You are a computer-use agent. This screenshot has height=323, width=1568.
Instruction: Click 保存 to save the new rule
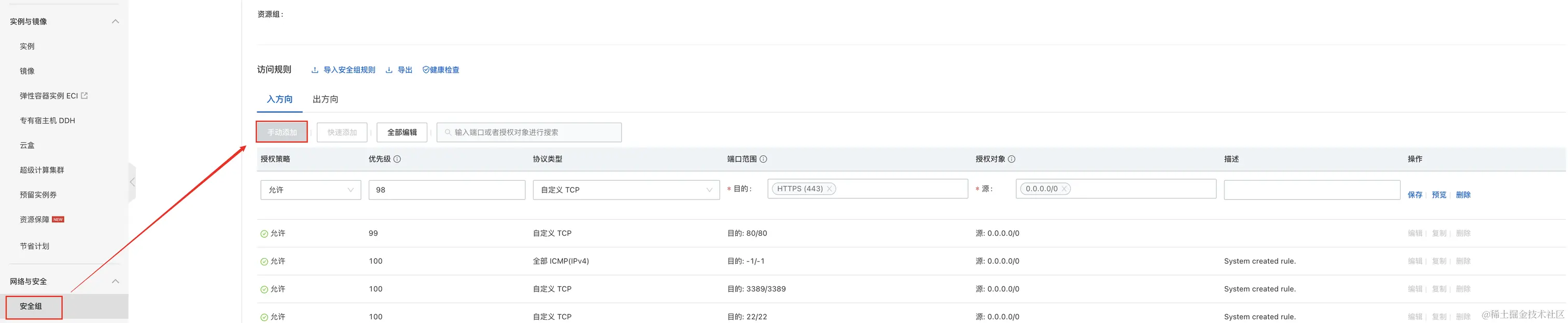tap(1415, 195)
